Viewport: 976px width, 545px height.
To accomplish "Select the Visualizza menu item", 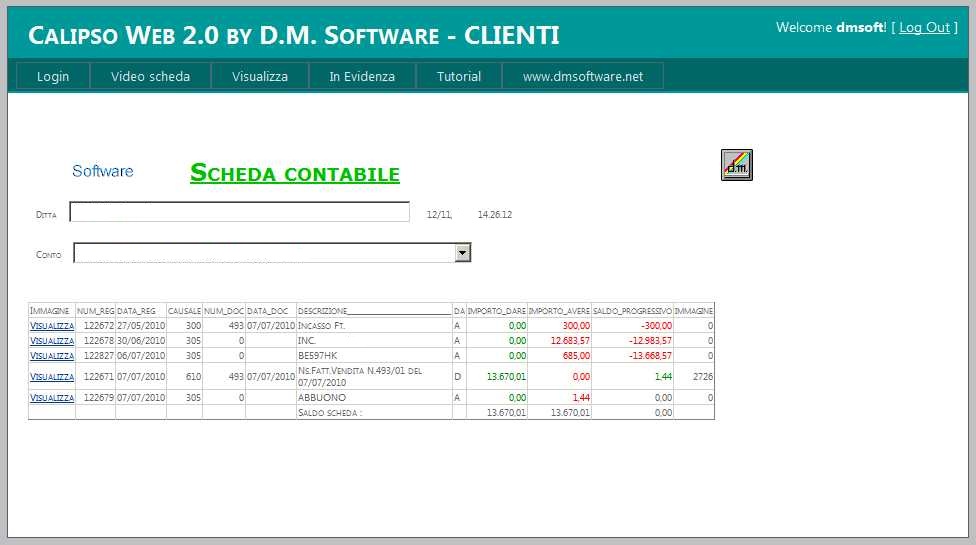I will [x=260, y=77].
